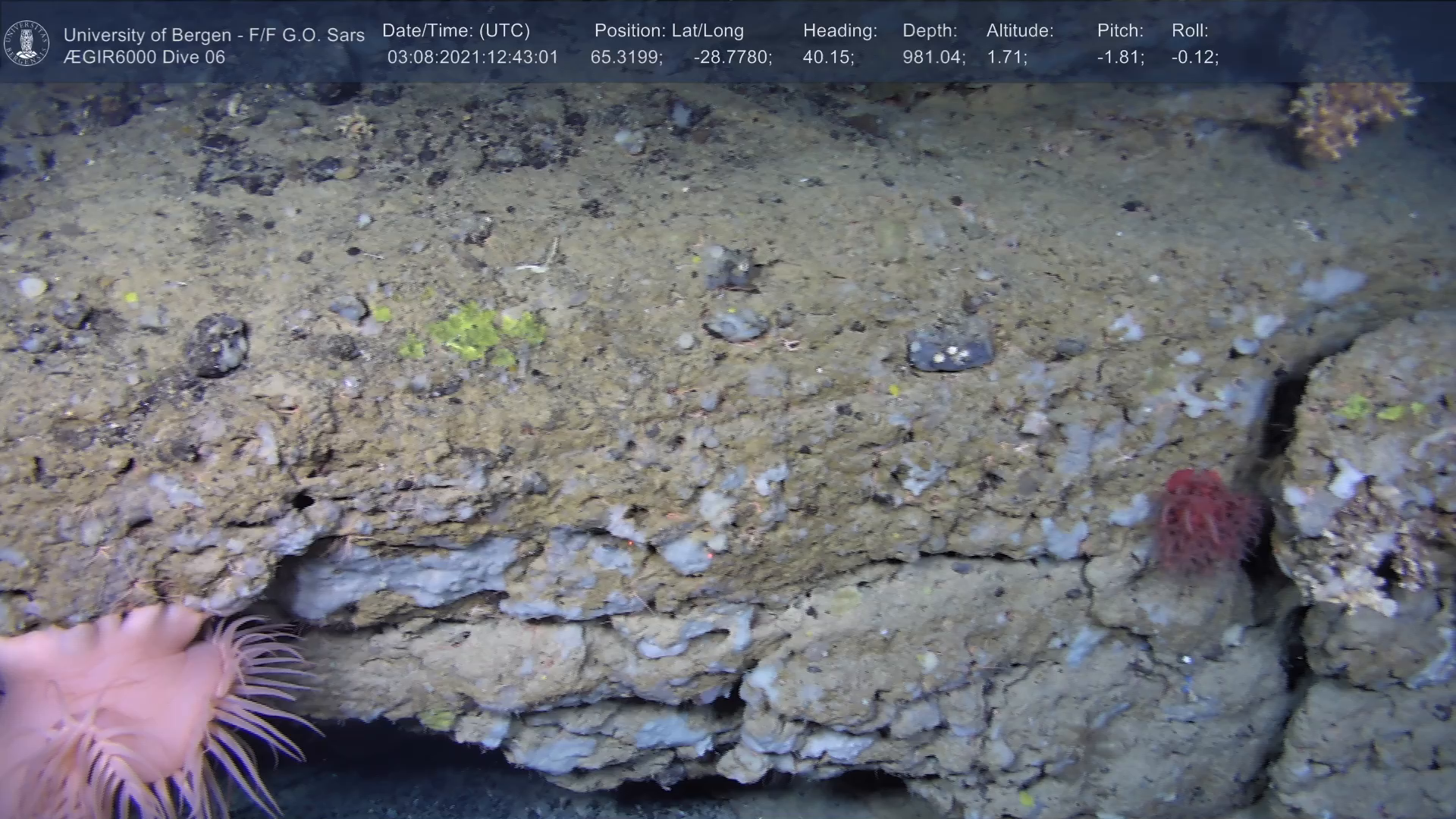Click the Date/Time (UTC) header label
This screenshot has width=1456, height=819.
coord(456,31)
